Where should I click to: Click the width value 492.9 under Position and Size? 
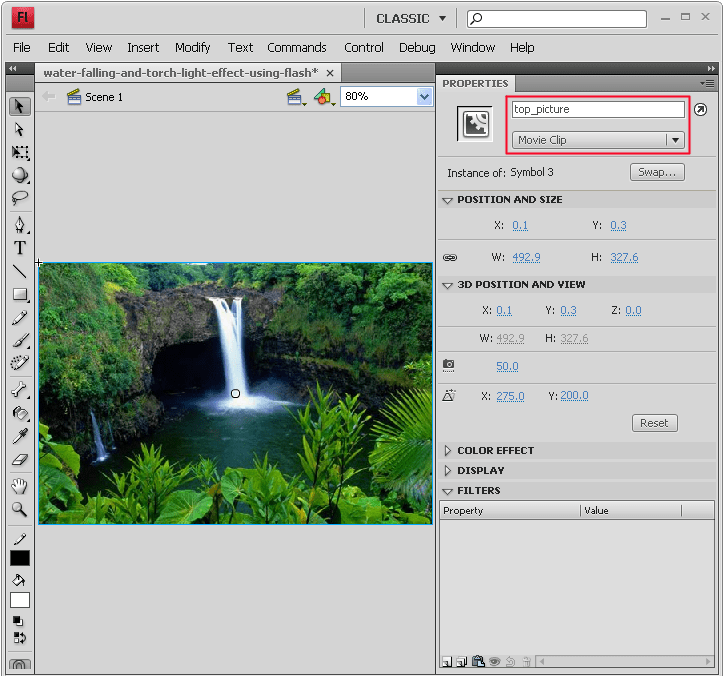[x=527, y=257]
